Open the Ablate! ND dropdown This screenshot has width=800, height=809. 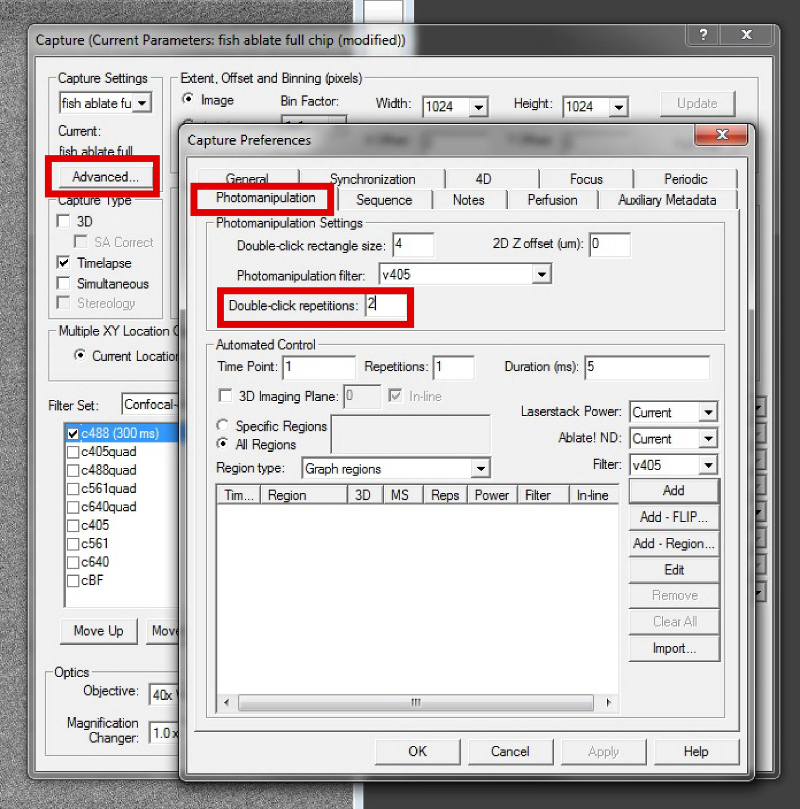(x=708, y=439)
